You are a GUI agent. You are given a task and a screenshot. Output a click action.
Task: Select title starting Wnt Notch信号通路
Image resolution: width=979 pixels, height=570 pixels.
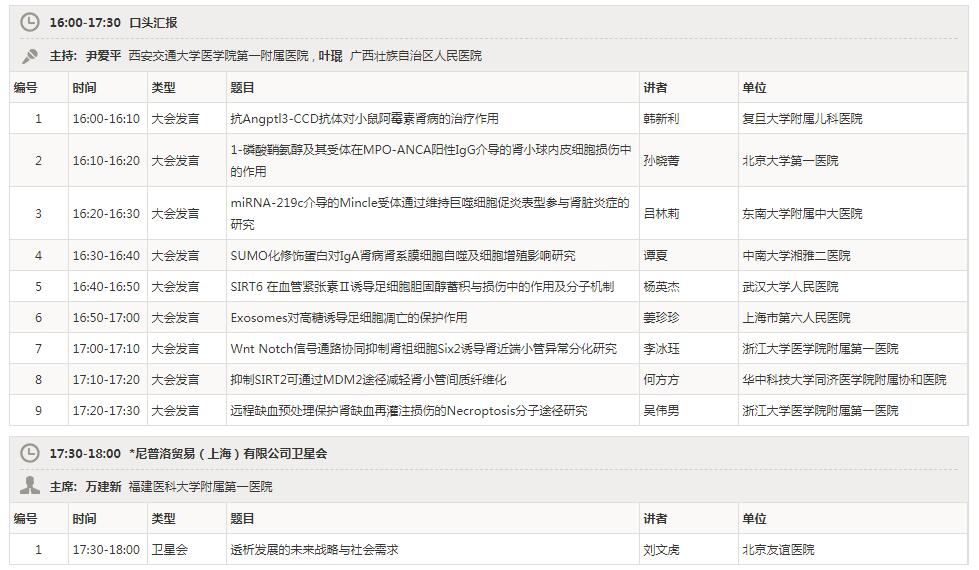click(x=423, y=348)
